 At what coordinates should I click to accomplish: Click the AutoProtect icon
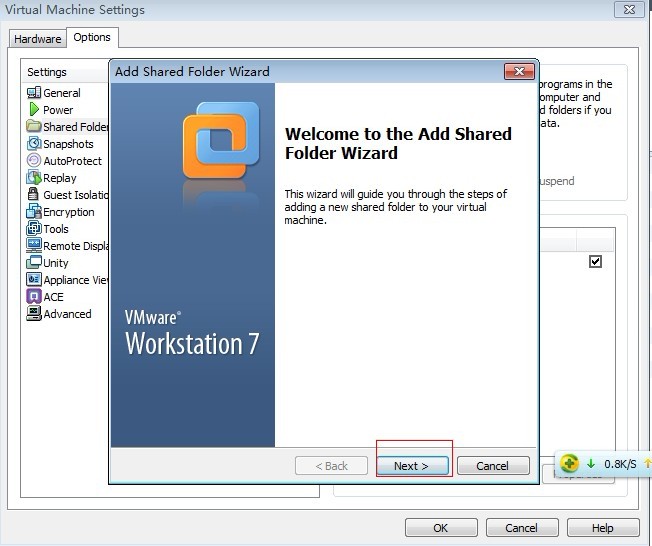click(34, 161)
